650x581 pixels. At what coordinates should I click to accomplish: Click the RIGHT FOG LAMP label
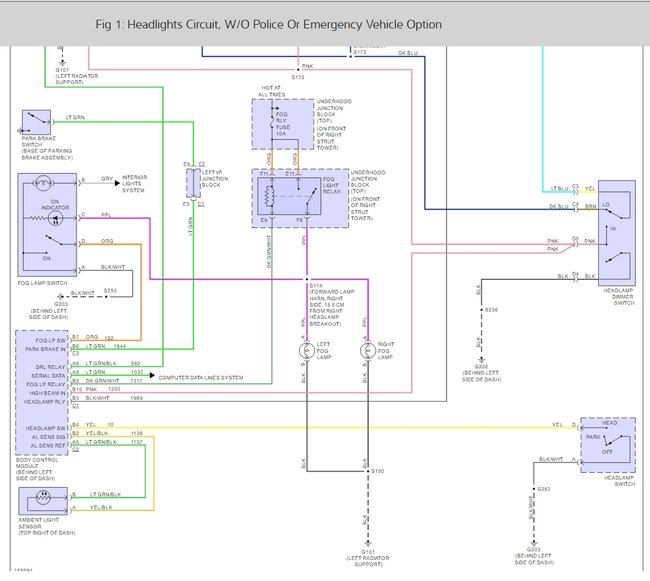point(386,351)
